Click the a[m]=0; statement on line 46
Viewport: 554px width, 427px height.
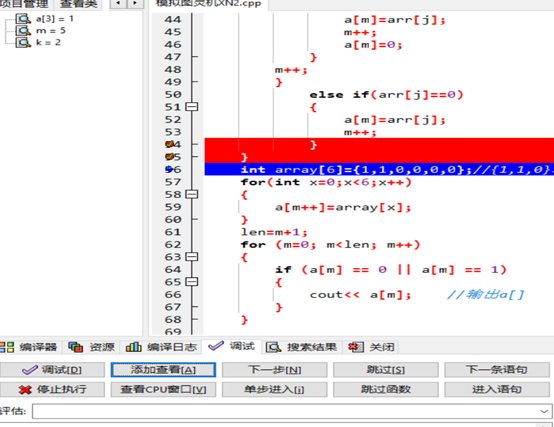(x=373, y=45)
